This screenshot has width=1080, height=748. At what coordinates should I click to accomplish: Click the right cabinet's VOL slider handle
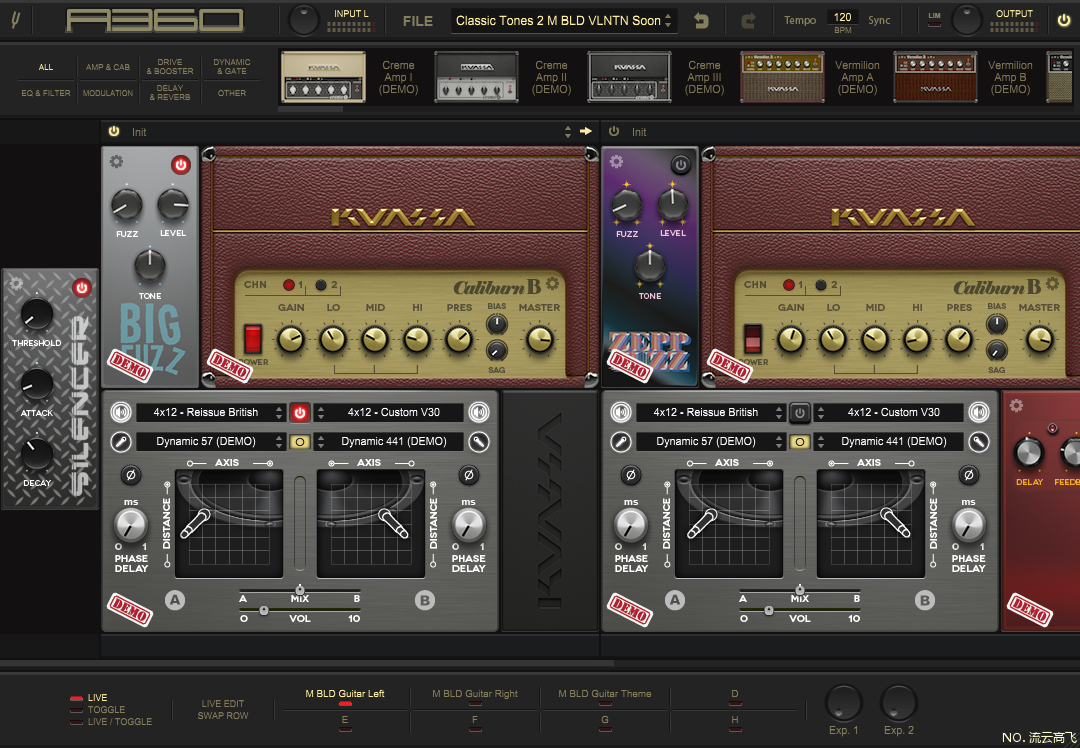click(x=769, y=610)
